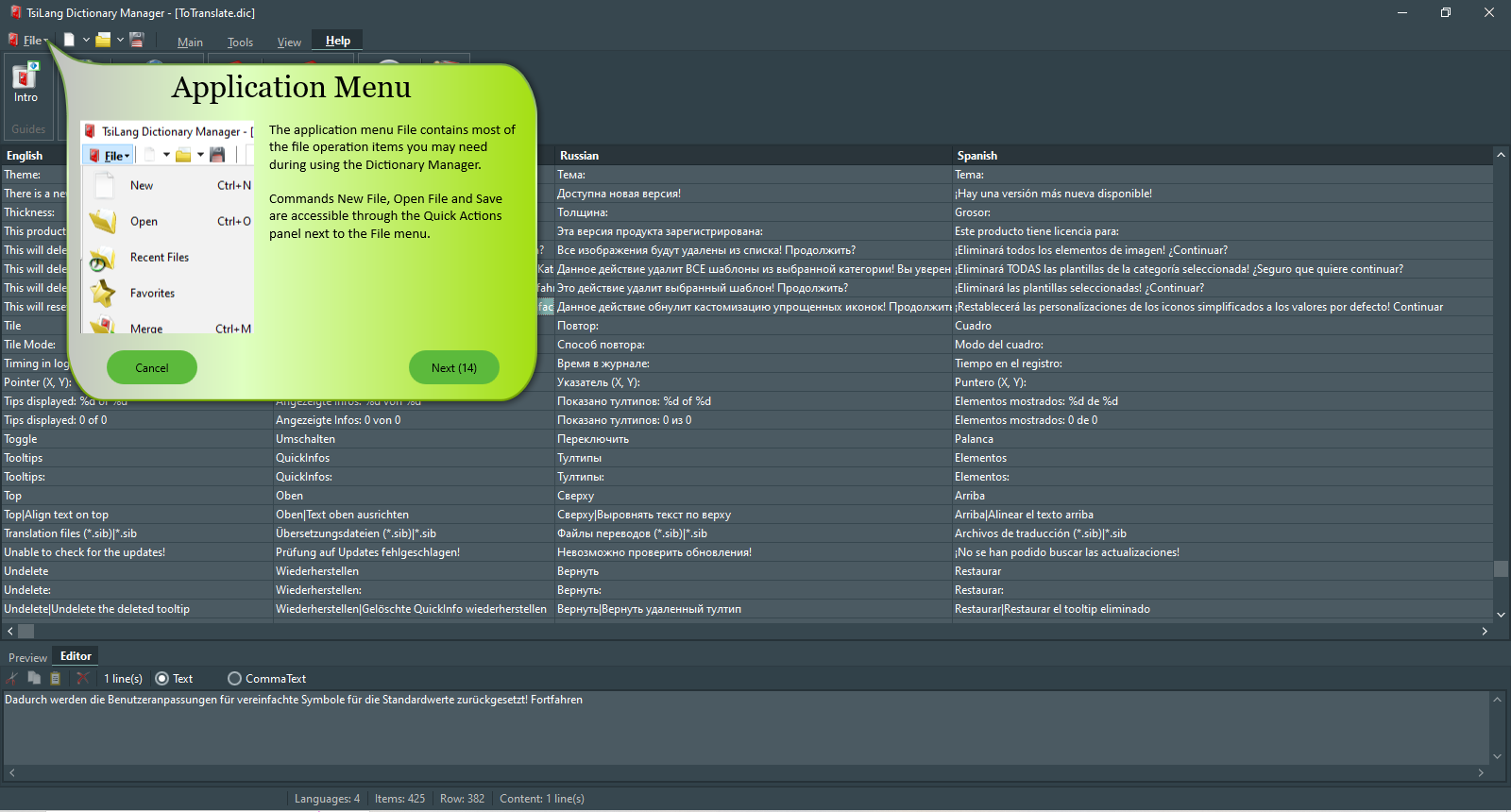Select 'Prüfung auf Updates fehlgeschlagen!' cell
The image size is (1511, 812).
click(x=414, y=552)
